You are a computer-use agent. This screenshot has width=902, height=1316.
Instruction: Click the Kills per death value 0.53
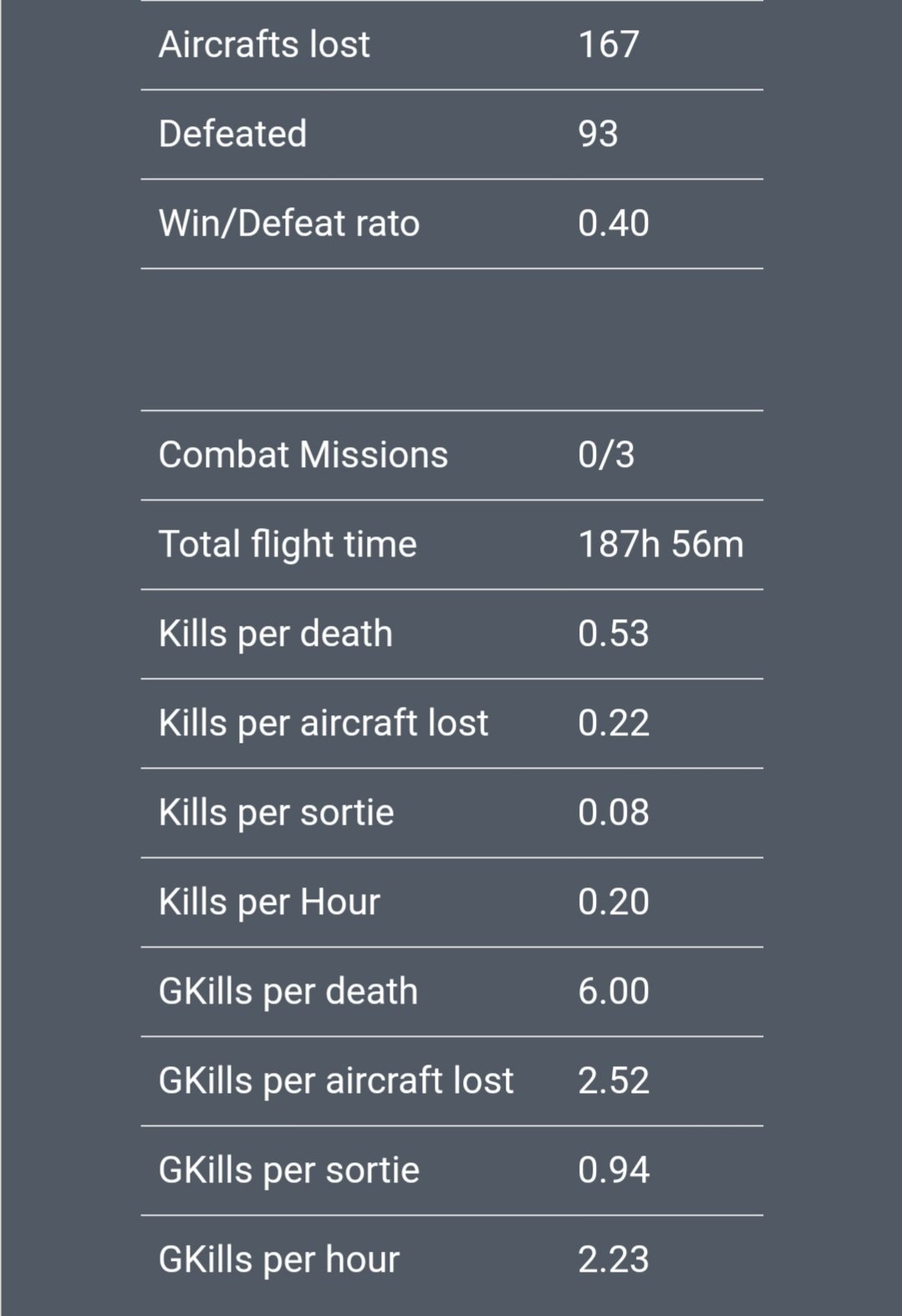(x=614, y=633)
